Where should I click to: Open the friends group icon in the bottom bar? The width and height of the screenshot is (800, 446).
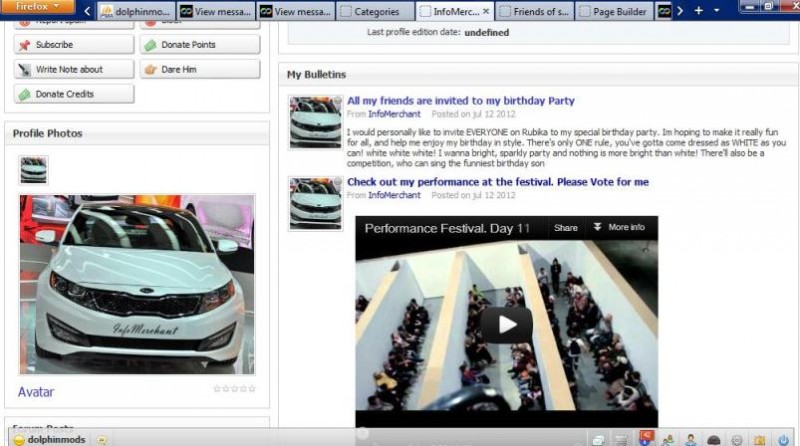668,440
